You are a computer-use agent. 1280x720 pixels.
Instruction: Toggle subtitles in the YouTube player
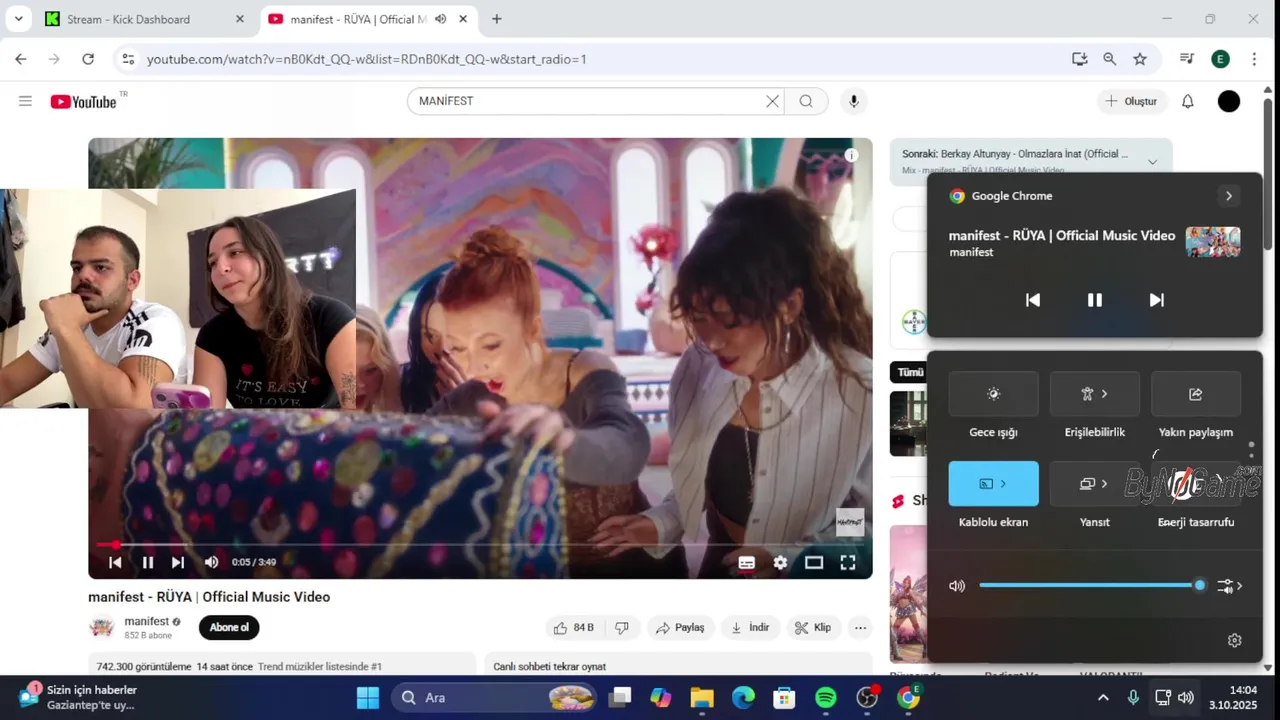point(746,562)
